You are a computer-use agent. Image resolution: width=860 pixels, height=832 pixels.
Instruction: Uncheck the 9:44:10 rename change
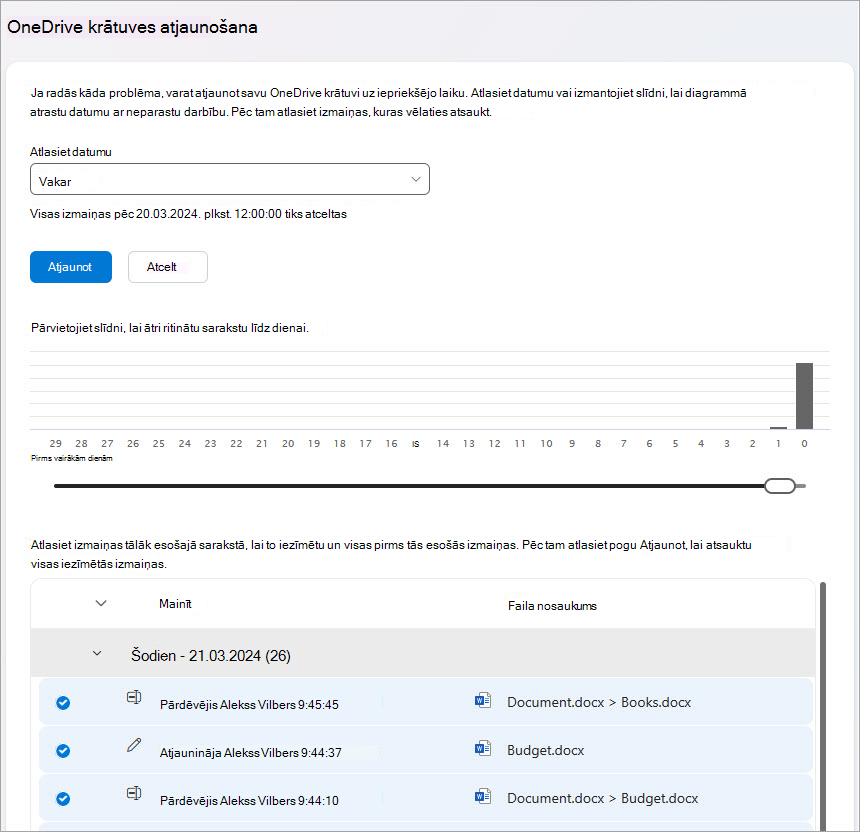point(63,799)
